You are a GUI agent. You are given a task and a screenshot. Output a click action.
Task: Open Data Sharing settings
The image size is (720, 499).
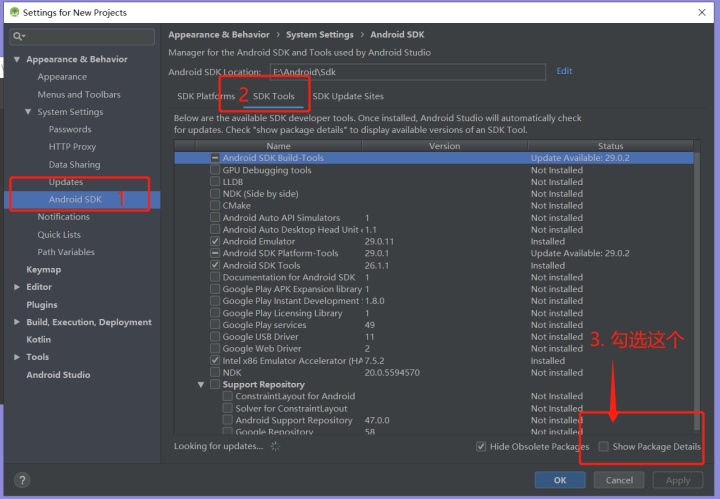74,164
